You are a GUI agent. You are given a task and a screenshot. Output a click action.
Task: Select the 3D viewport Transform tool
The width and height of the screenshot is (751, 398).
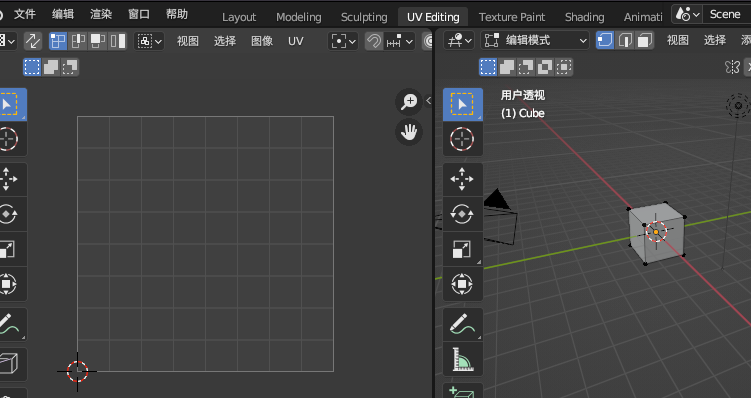463,284
